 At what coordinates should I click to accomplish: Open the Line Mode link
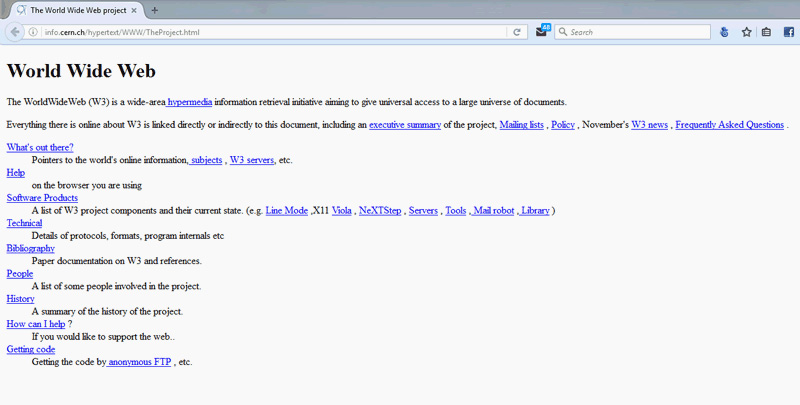(287, 211)
